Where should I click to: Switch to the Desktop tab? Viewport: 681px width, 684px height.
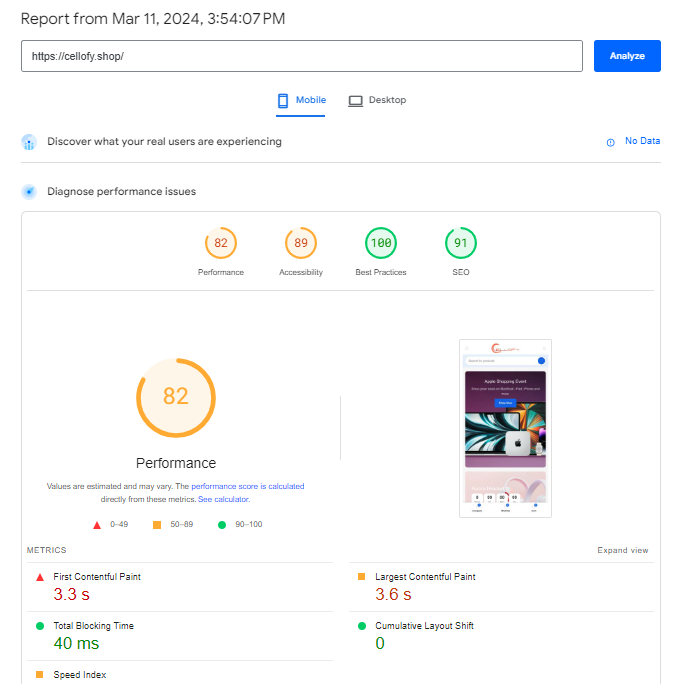pyautogui.click(x=377, y=100)
